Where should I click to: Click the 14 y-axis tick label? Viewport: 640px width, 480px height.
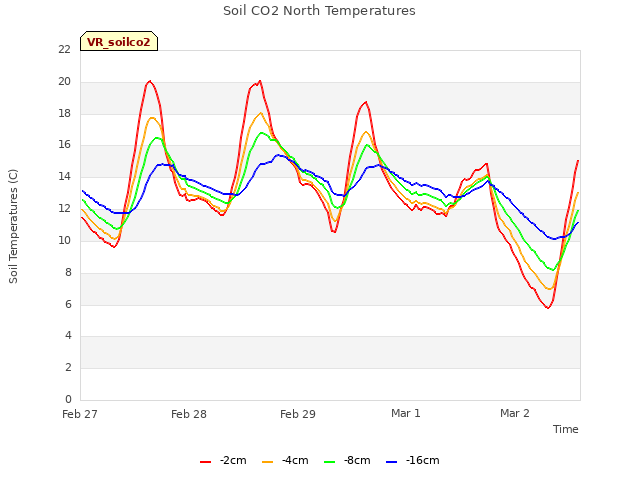(x=64, y=177)
